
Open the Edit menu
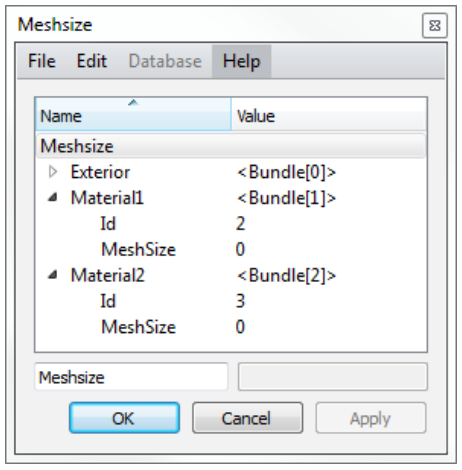[92, 61]
